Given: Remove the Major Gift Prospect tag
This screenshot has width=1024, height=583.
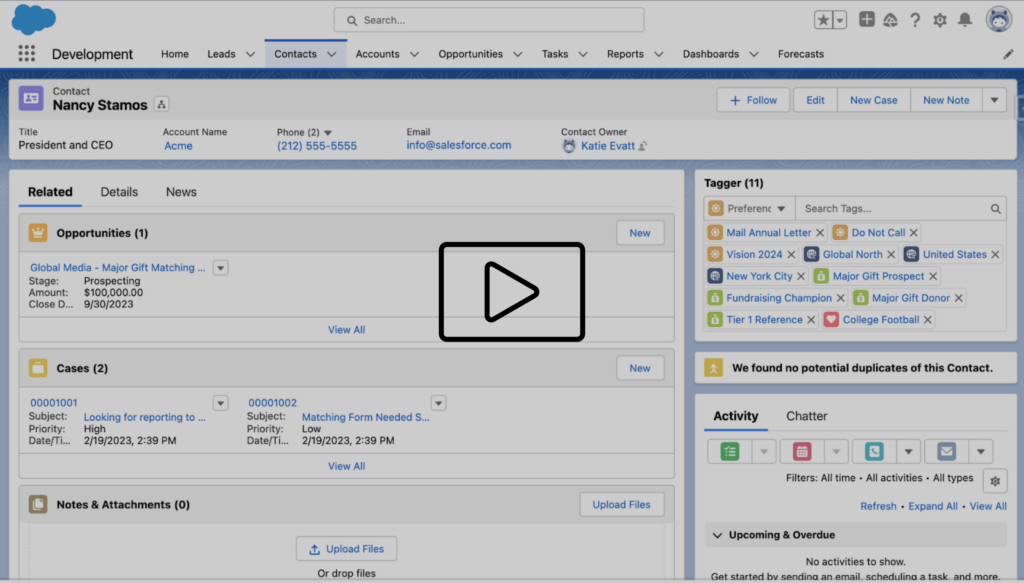Looking at the screenshot, I should coord(933,276).
